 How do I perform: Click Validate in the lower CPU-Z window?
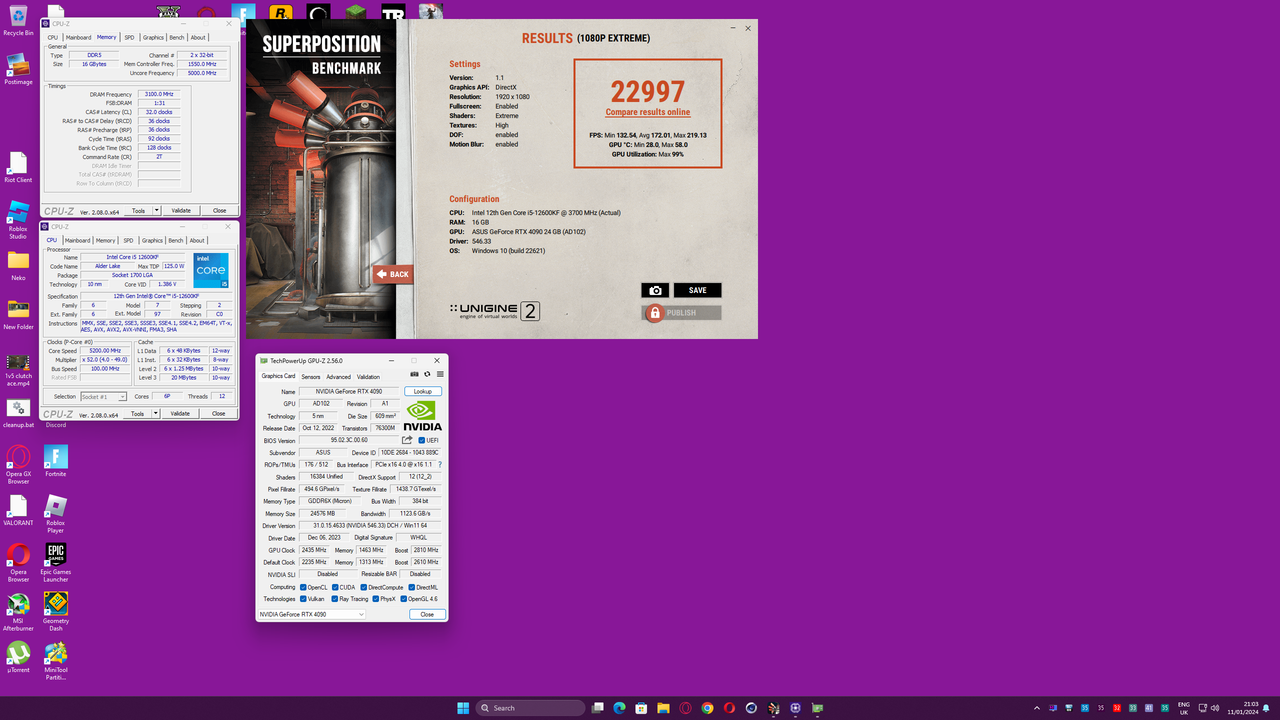(180, 413)
